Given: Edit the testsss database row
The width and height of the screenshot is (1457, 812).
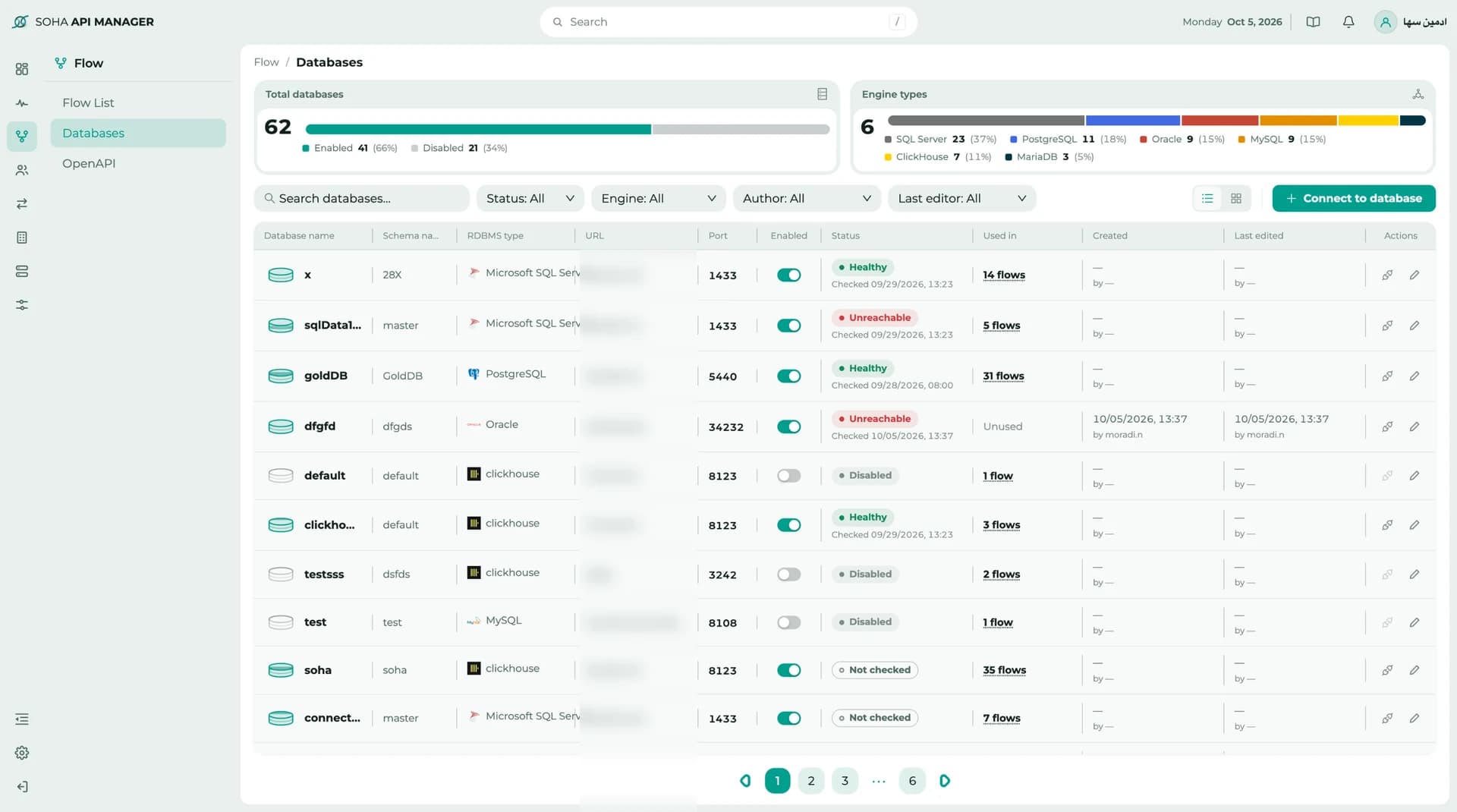Looking at the screenshot, I should coord(1415,574).
